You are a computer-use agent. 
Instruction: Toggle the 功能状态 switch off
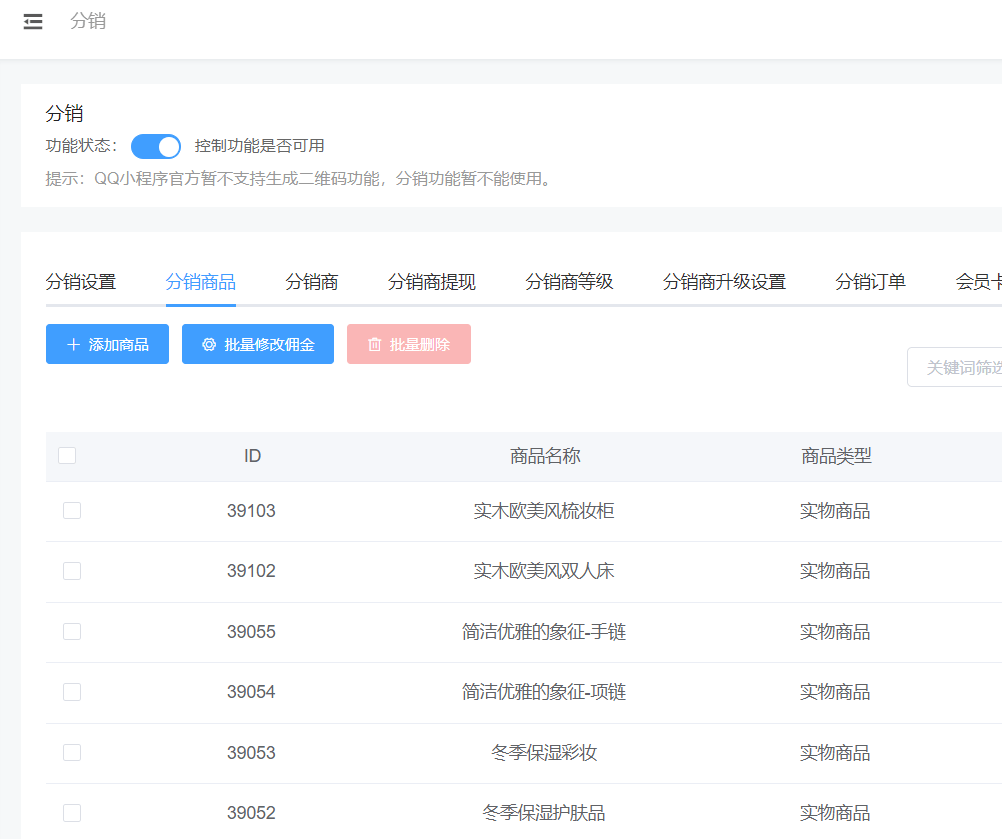tap(156, 146)
